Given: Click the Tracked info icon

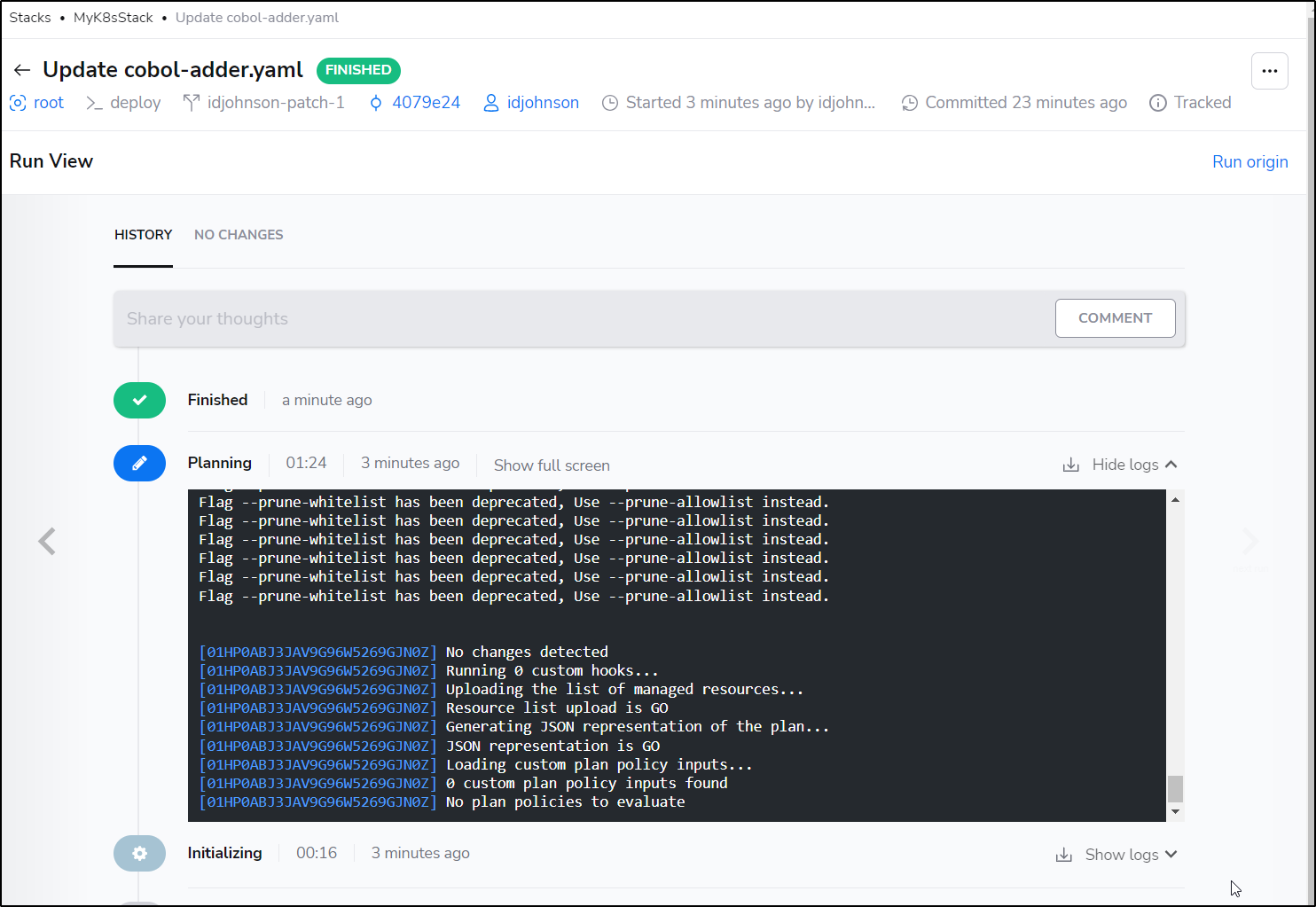Looking at the screenshot, I should [x=1157, y=103].
